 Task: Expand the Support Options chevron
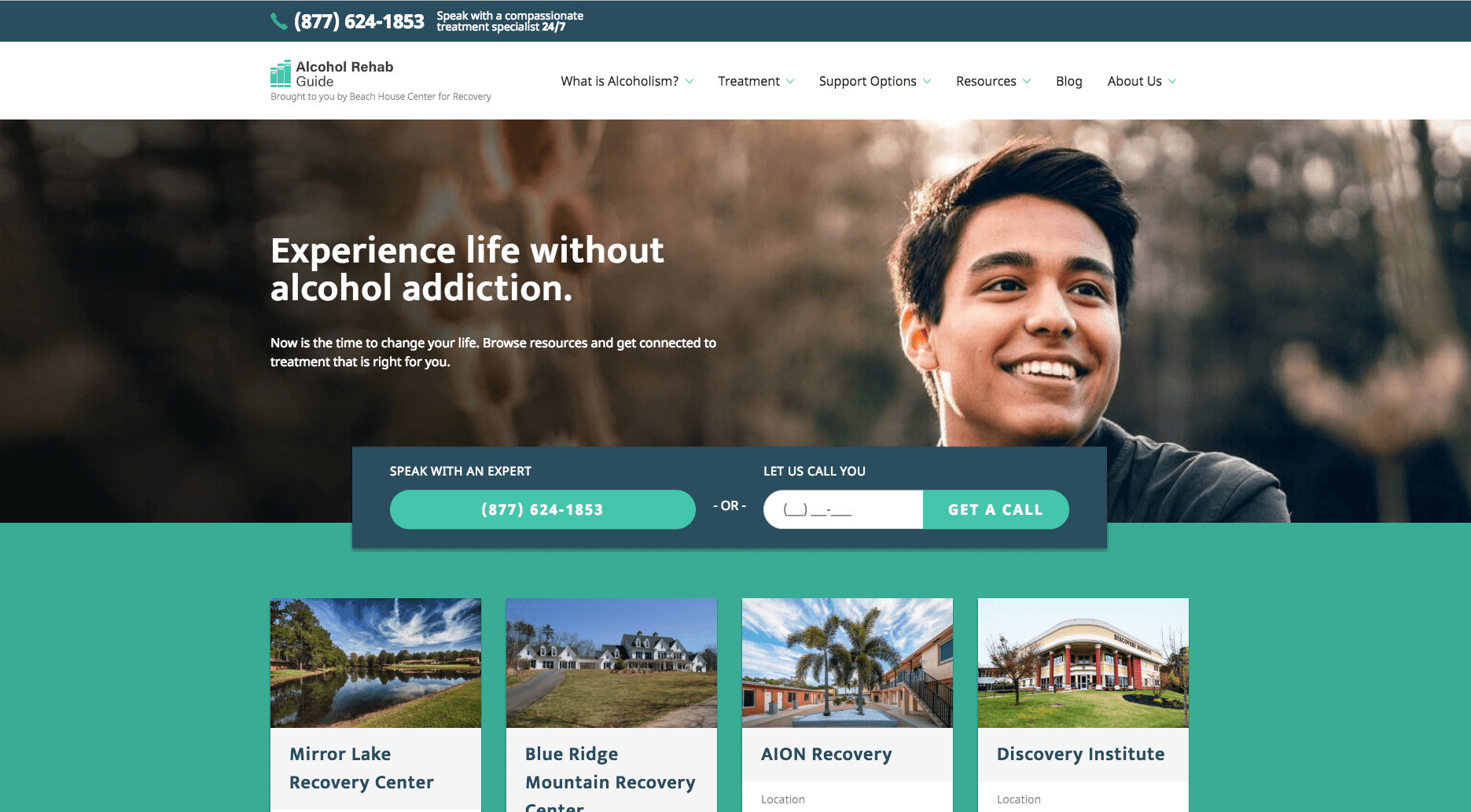click(x=927, y=81)
